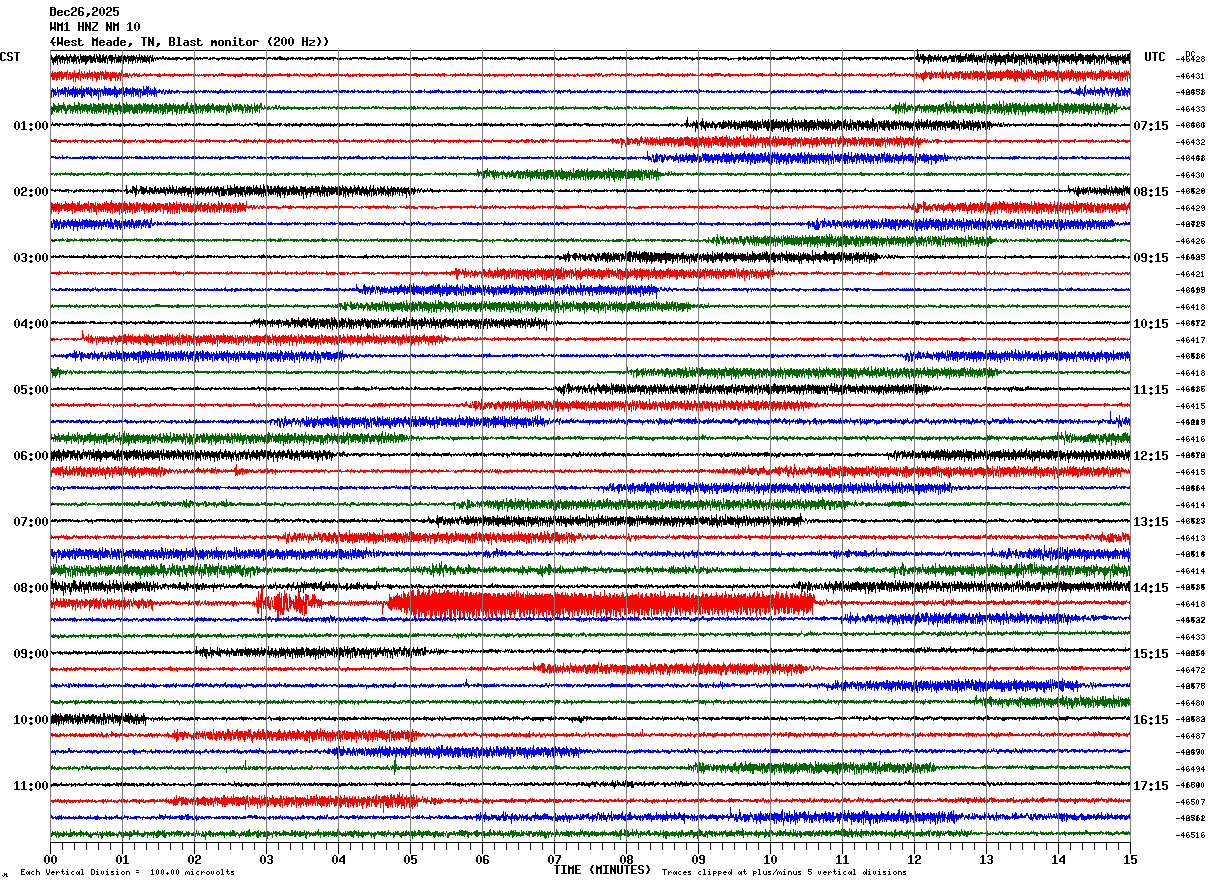
Task: Click the Each Vertical Division 100.00 microvolts note
Action: (128, 872)
